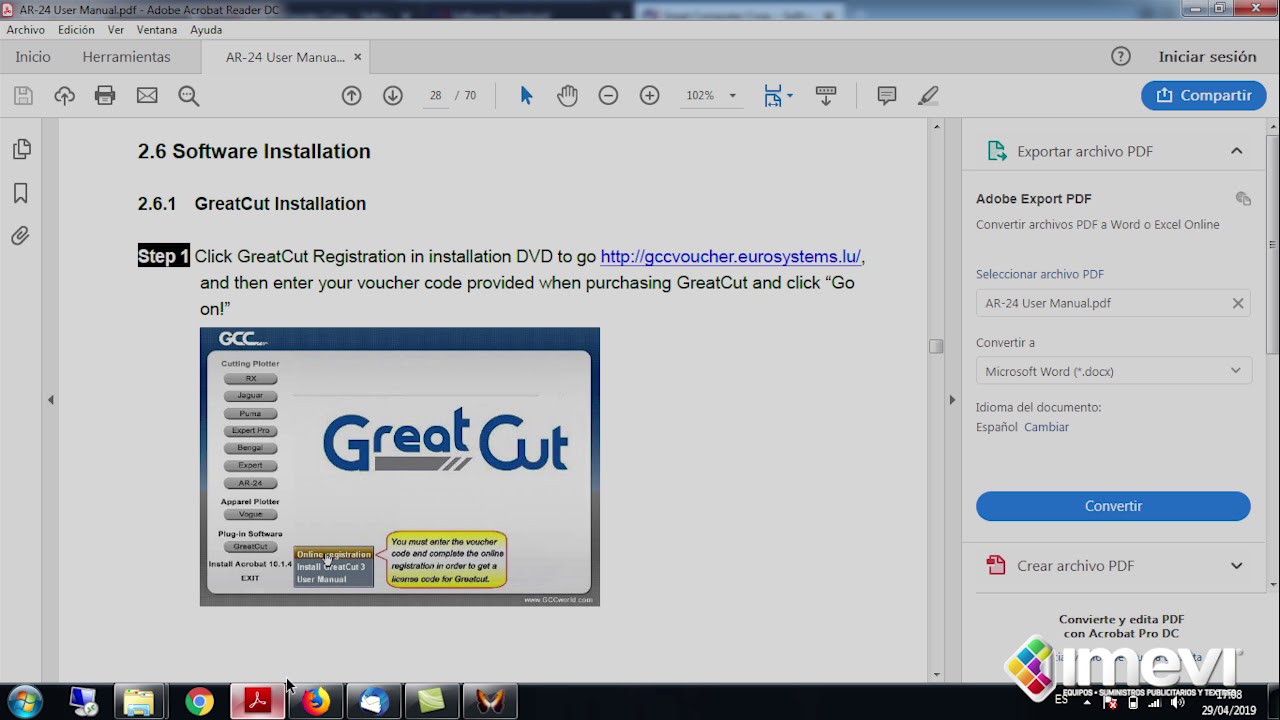This screenshot has height=720, width=1280.
Task: Open the green notes app on taskbar
Action: (x=432, y=702)
